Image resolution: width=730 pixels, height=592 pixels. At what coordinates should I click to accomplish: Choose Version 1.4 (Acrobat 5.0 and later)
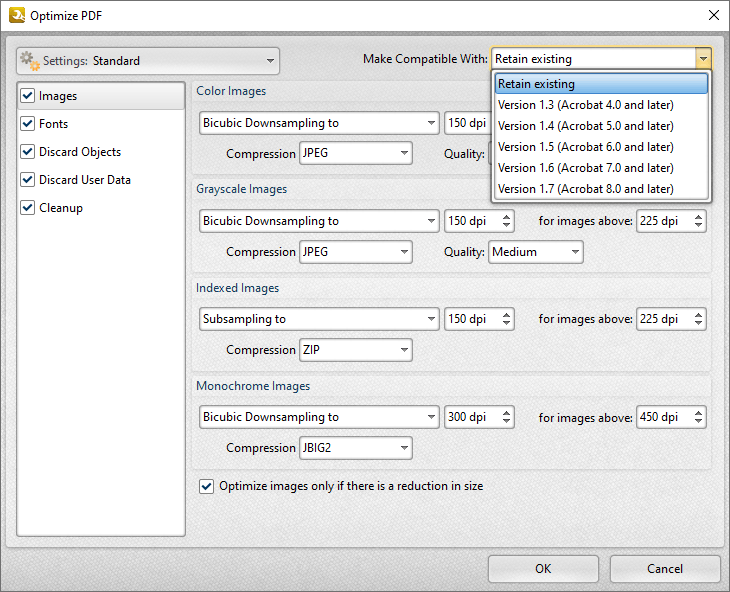(601, 126)
